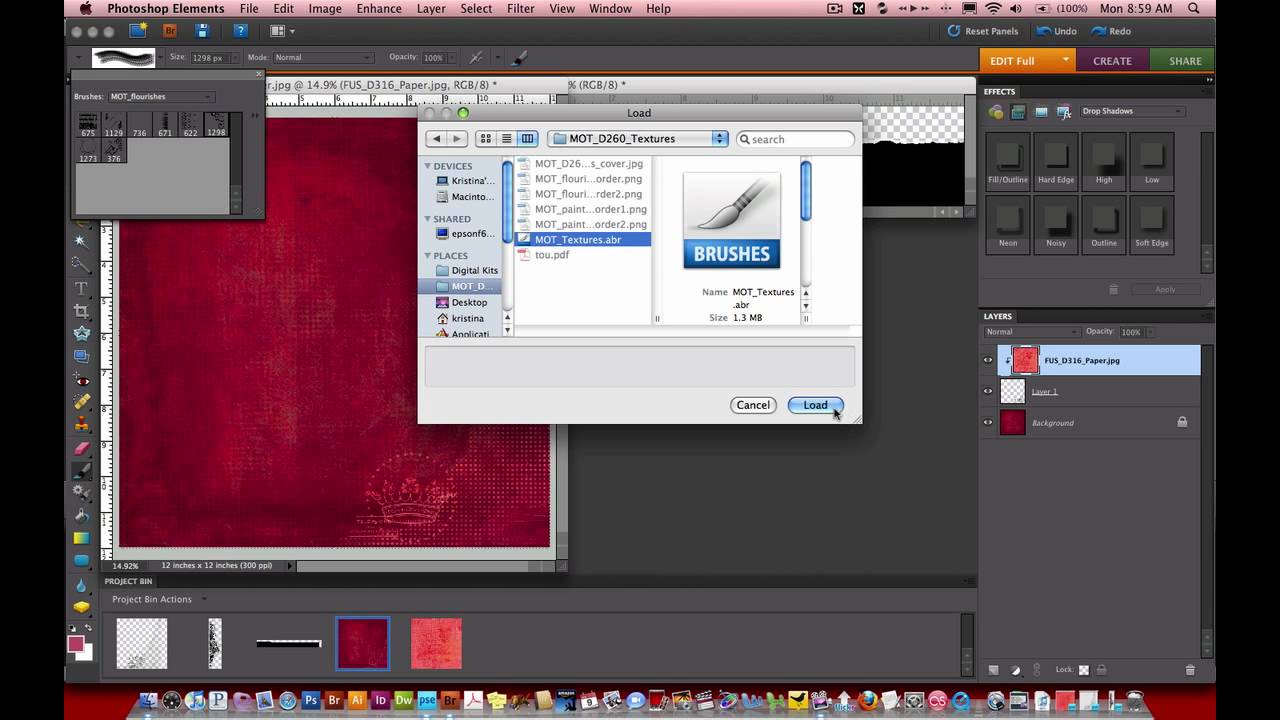Show Layer Styles category in Effects panel
Image resolution: width=1280 pixels, height=720 pixels.
tap(1018, 112)
